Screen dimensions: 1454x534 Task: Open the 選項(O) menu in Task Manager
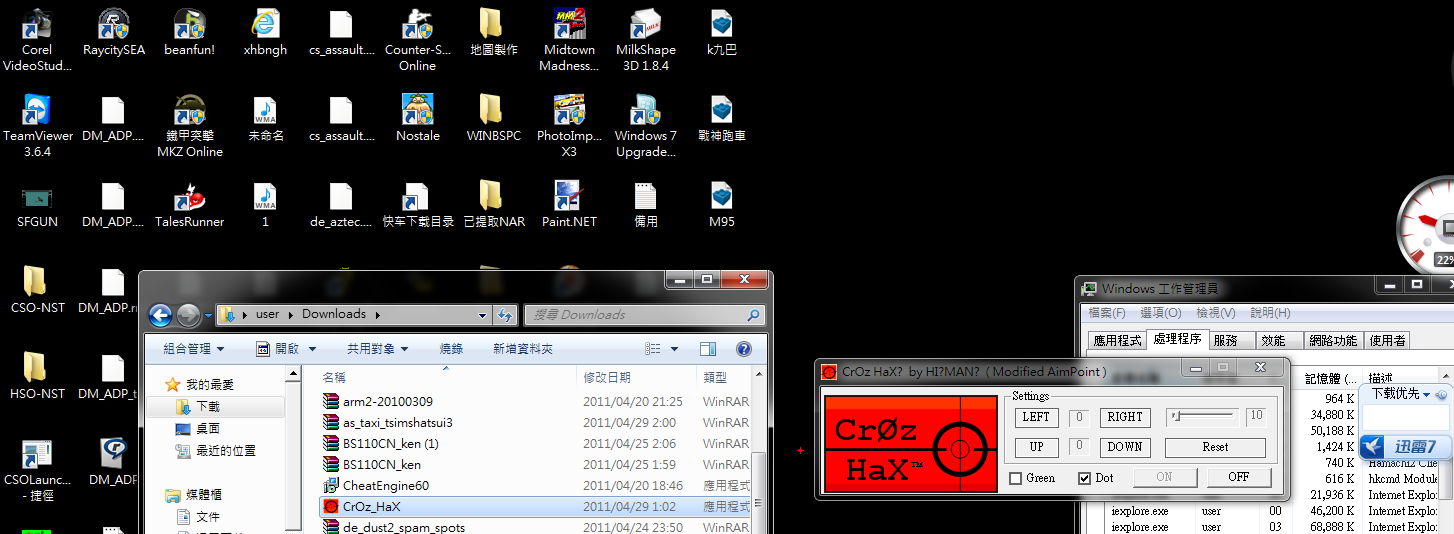[x=1160, y=313]
